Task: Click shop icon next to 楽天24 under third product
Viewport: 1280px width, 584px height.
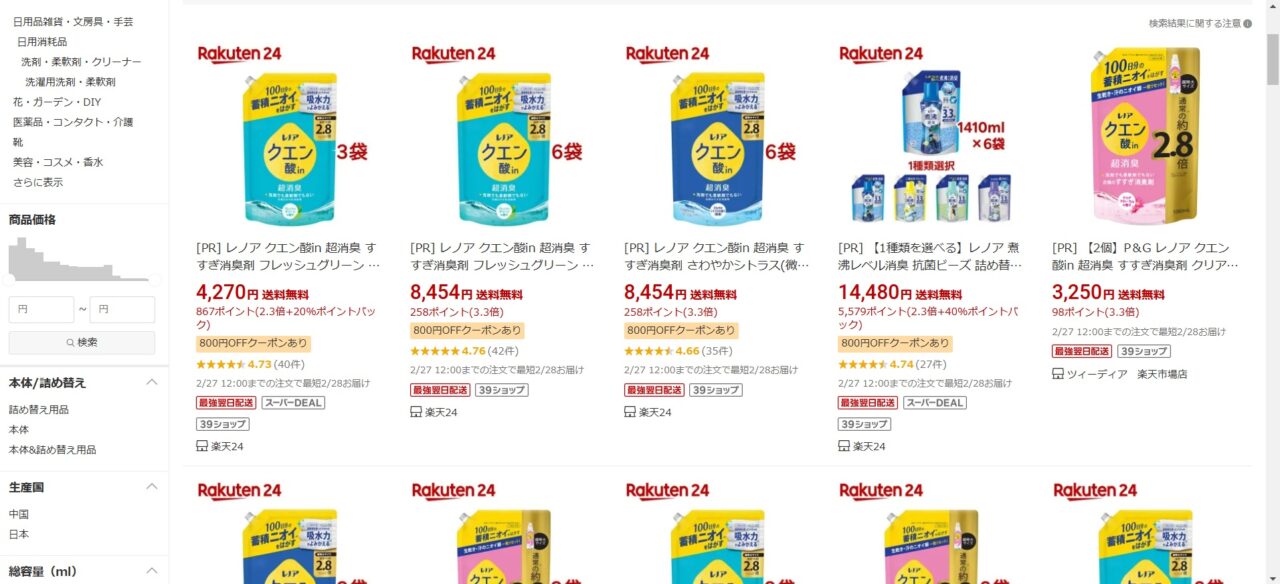Action: pyautogui.click(x=630, y=412)
